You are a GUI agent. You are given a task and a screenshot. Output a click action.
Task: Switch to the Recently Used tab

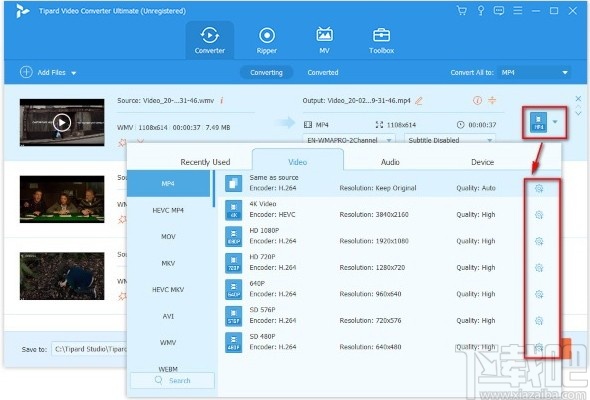pos(205,162)
